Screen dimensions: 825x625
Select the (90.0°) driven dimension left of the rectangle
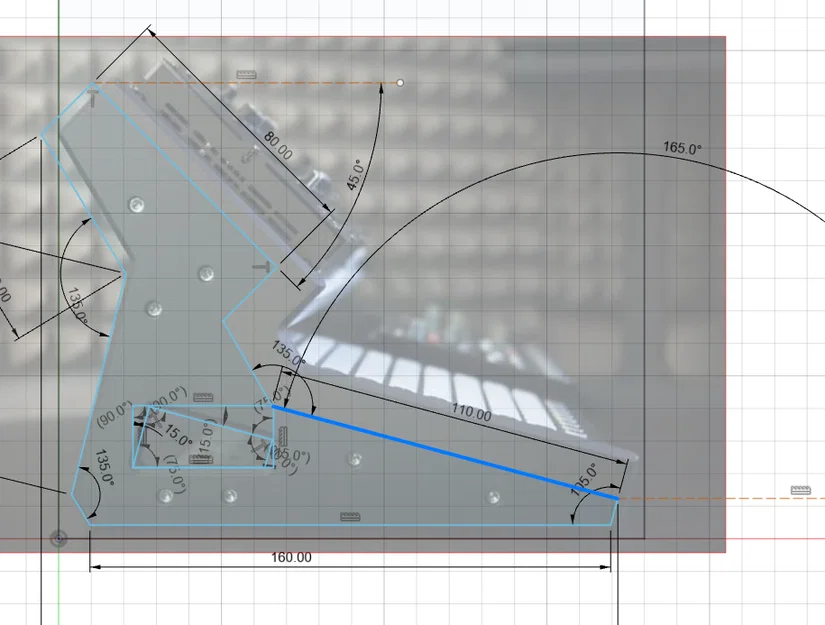tap(114, 414)
